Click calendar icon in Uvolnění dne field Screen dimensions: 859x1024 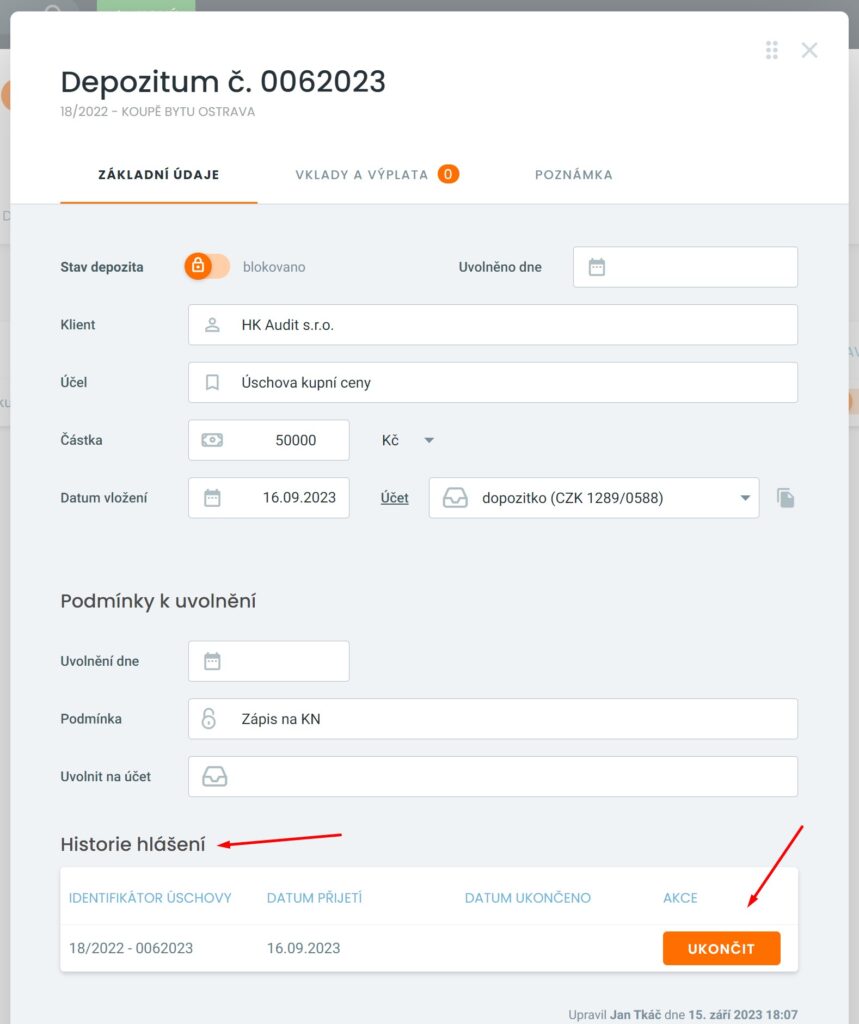212,661
